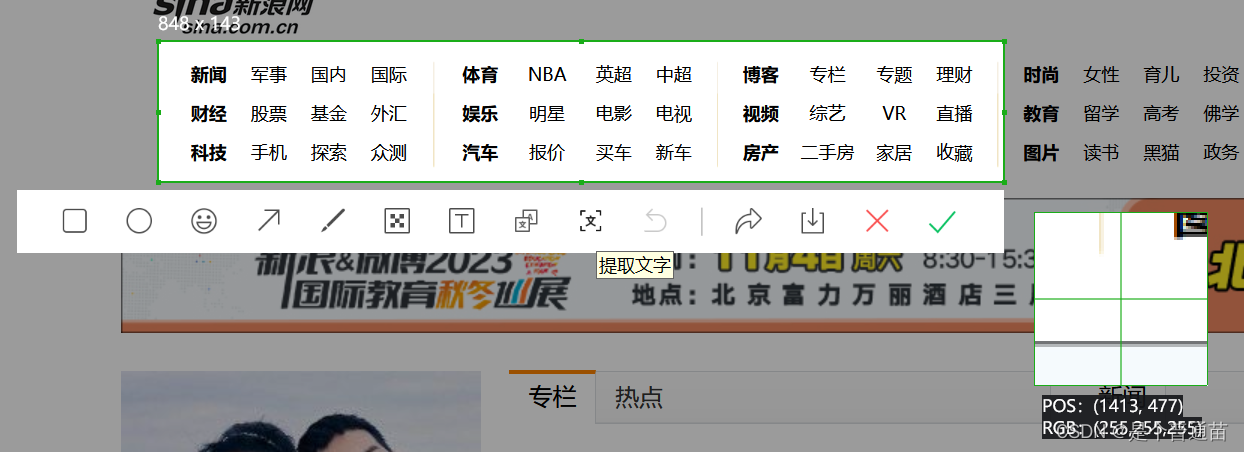
Task: Open the 汽车 auto link
Action: click(480, 153)
